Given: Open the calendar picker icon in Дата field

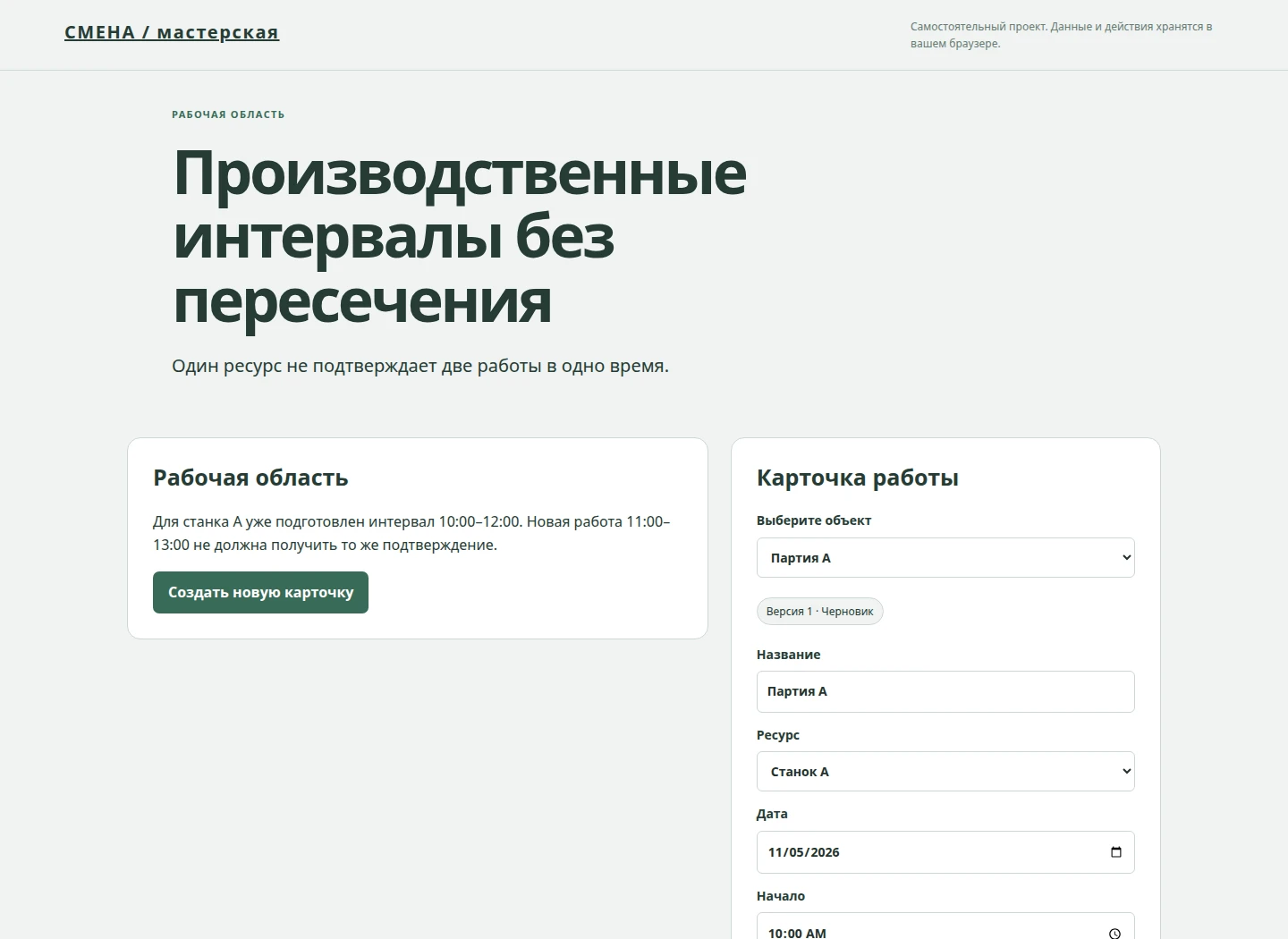Looking at the screenshot, I should (1115, 852).
